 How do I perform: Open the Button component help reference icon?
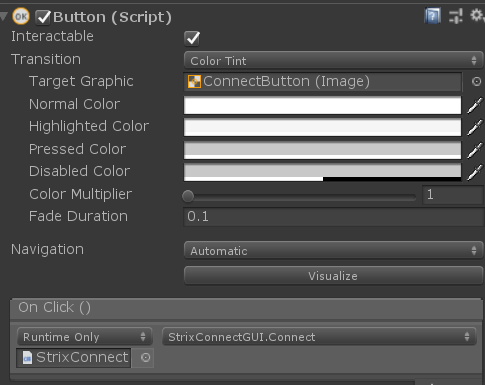(x=432, y=16)
